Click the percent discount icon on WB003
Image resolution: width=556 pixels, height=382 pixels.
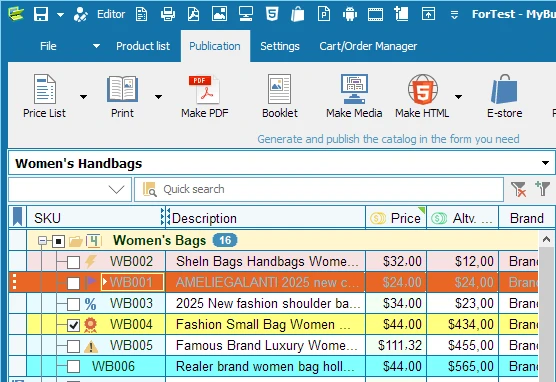point(90,304)
